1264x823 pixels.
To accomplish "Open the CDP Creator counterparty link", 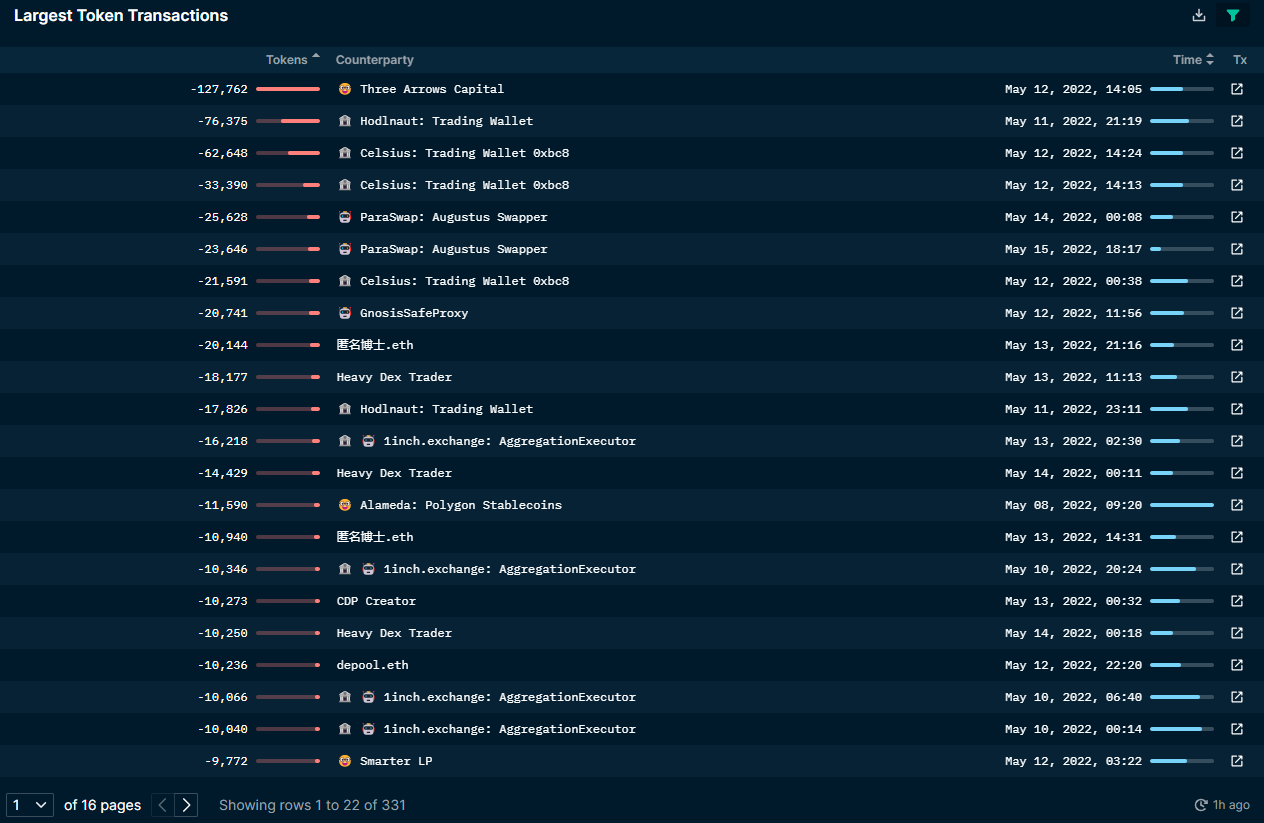I will click(x=376, y=601).
